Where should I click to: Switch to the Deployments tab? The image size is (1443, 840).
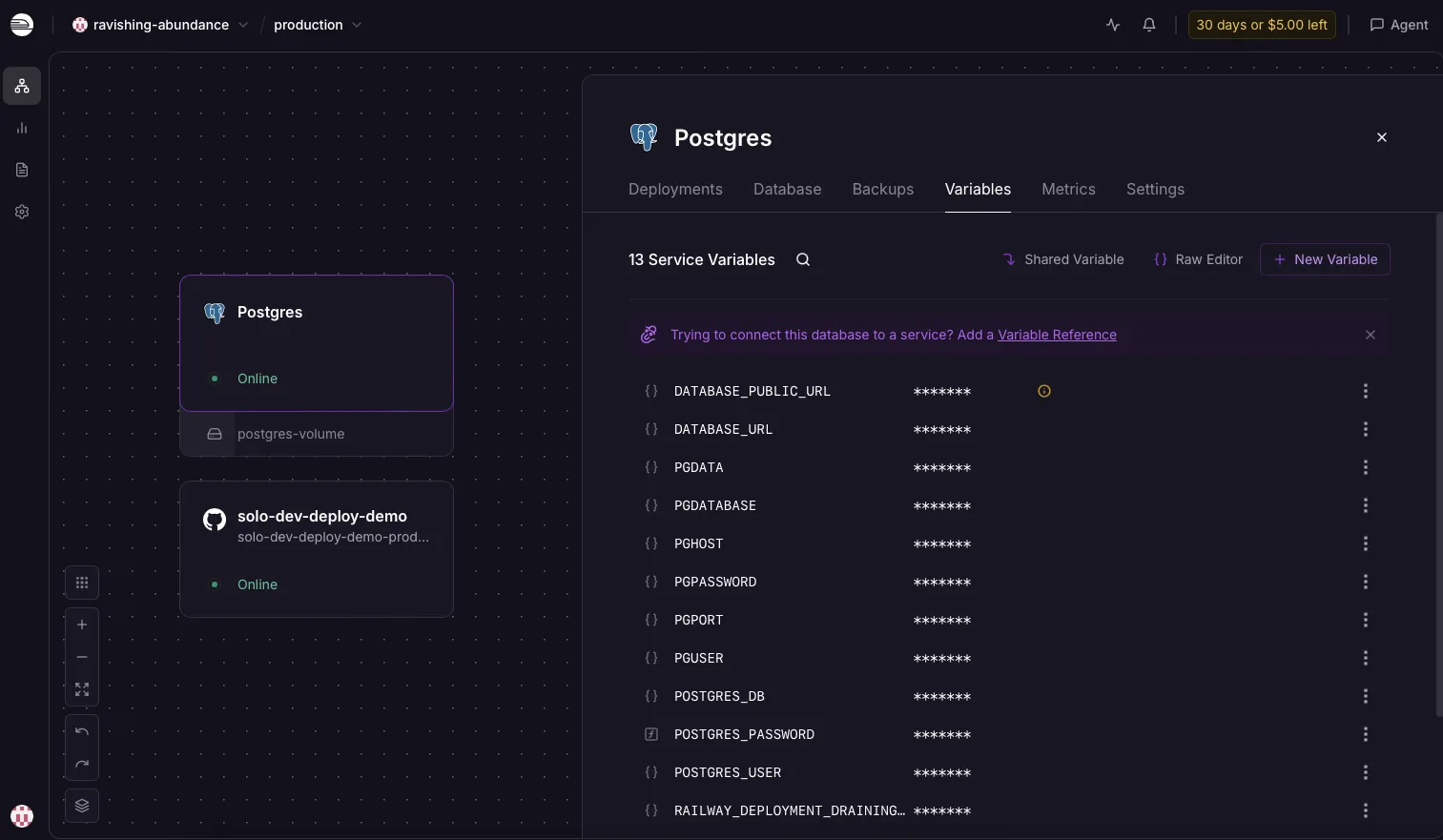click(x=675, y=189)
